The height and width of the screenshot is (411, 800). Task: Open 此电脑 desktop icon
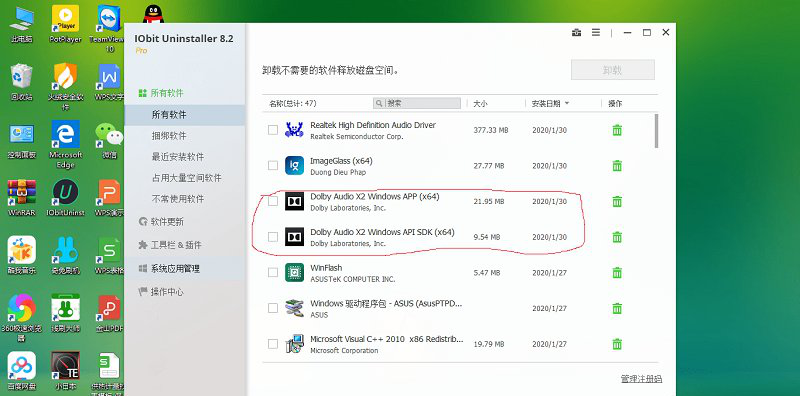click(22, 24)
